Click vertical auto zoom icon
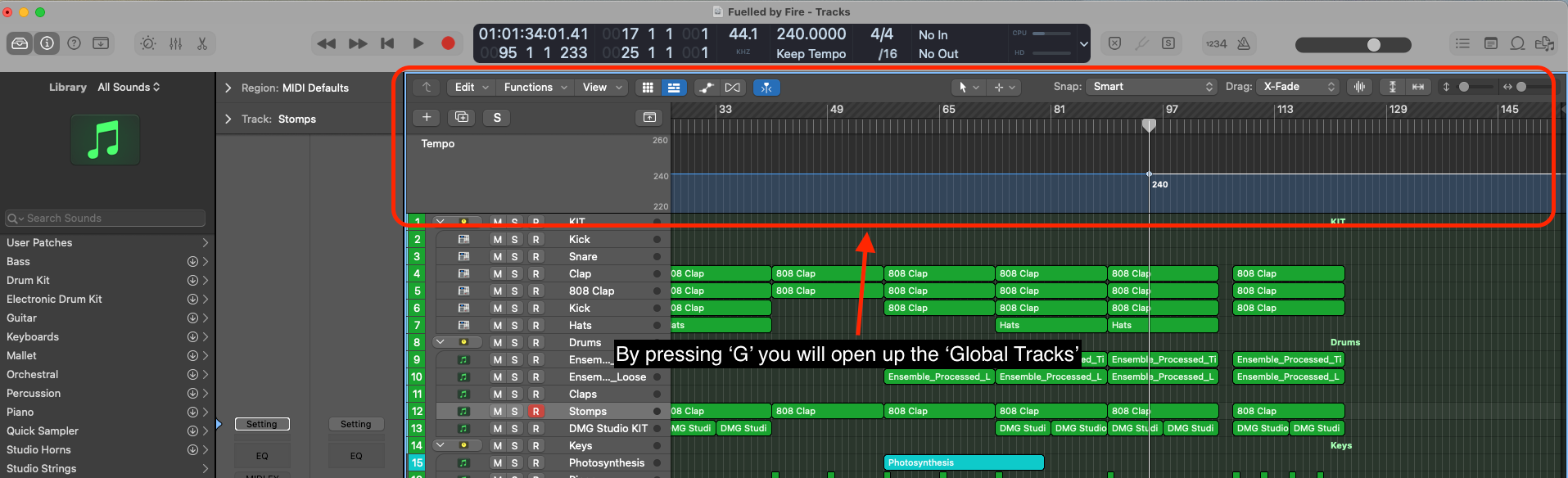Viewport: 1568px width, 478px height. point(1393,87)
